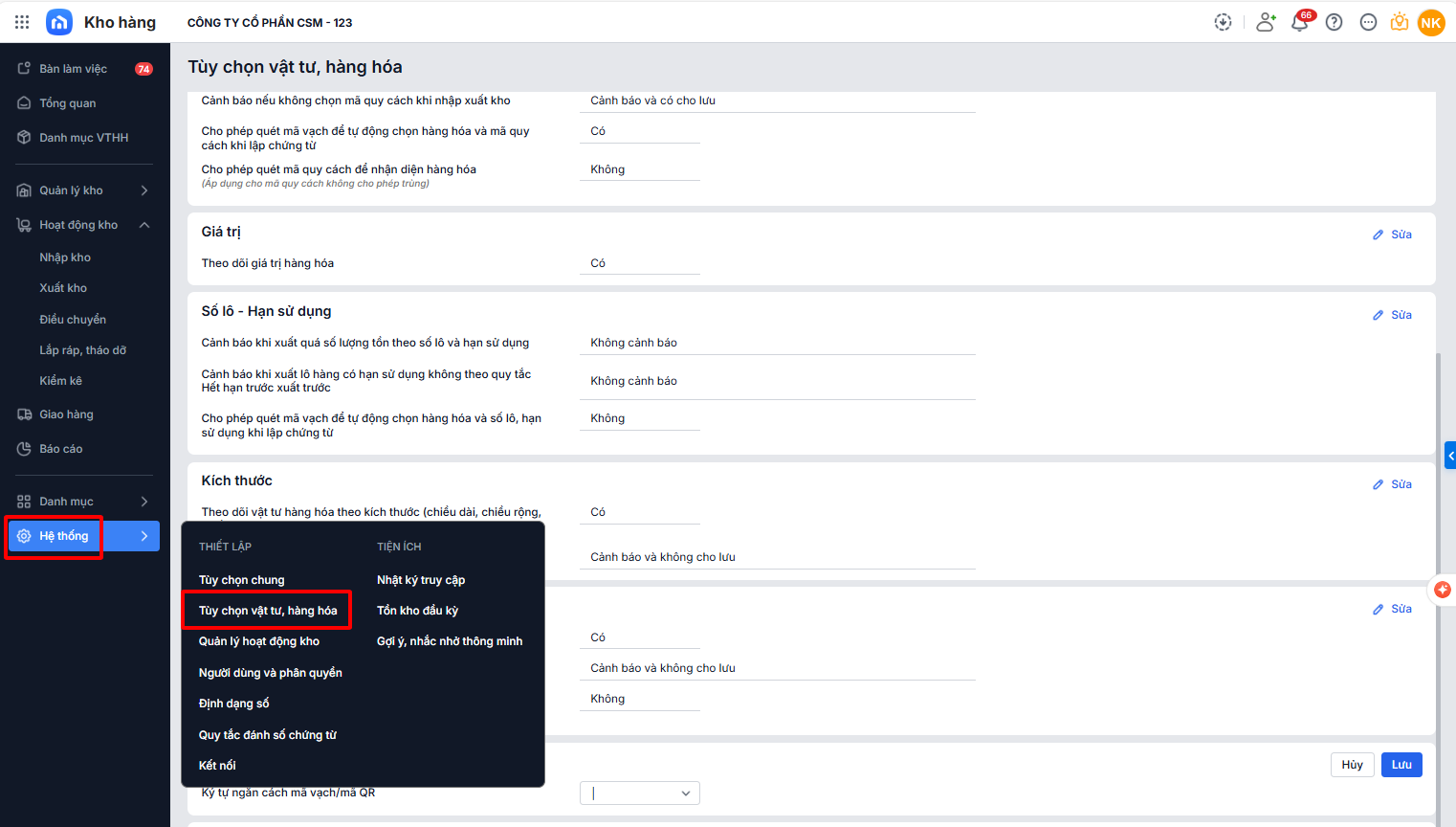Viewport: 1456px width, 827px height.
Task: Choose Nhật ký truy cập menu item
Action: coord(421,580)
